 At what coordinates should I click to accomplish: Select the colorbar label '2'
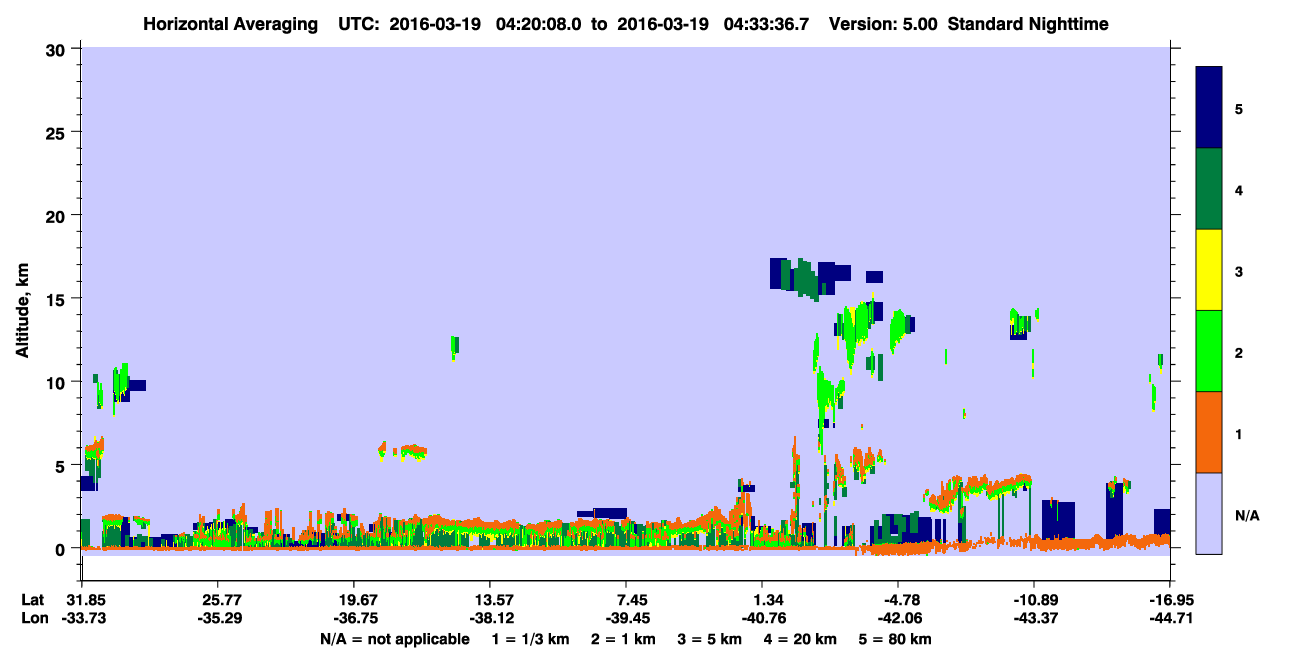click(1239, 353)
